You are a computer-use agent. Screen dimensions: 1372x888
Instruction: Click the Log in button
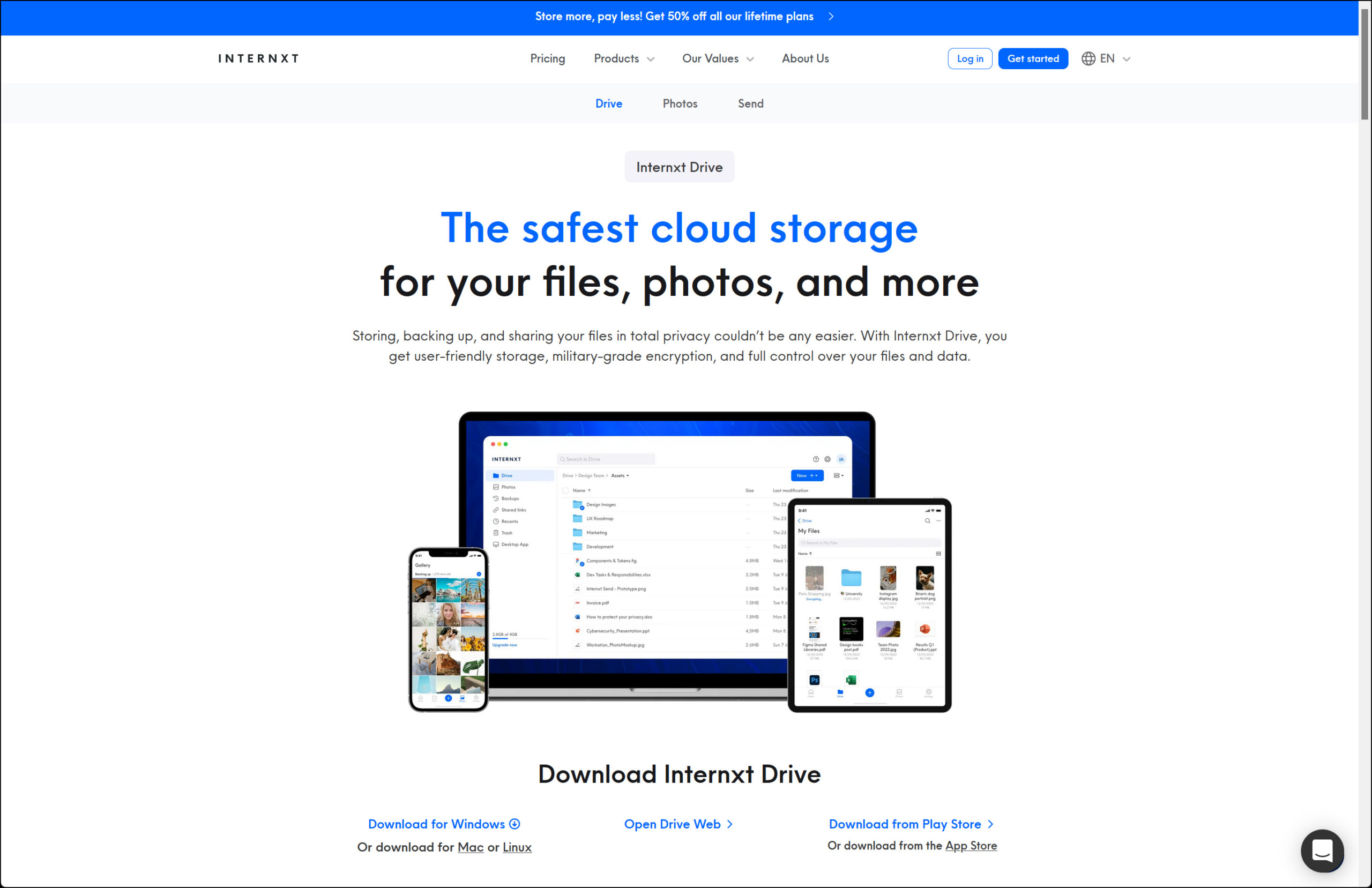tap(970, 58)
